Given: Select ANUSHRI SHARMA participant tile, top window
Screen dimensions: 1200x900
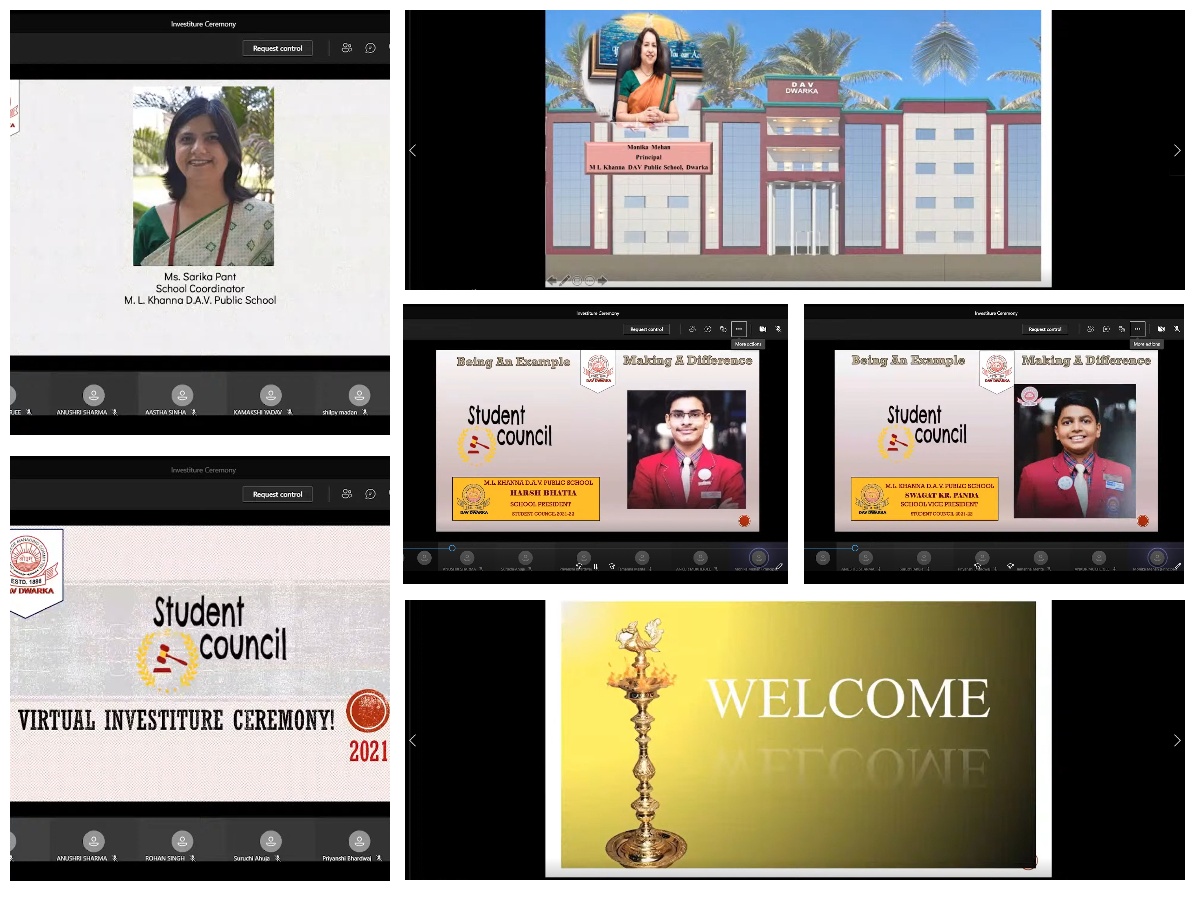Looking at the screenshot, I should point(94,398).
